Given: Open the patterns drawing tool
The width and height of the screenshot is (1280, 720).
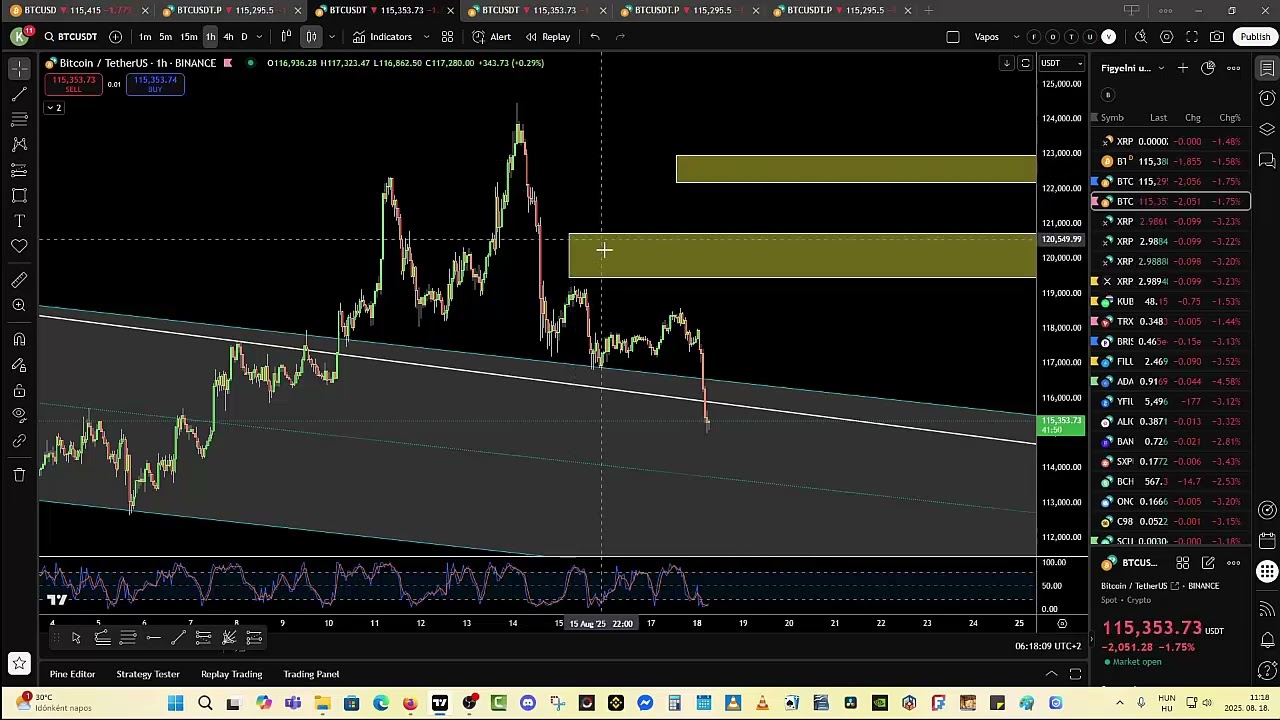Looking at the screenshot, I should point(19,144).
